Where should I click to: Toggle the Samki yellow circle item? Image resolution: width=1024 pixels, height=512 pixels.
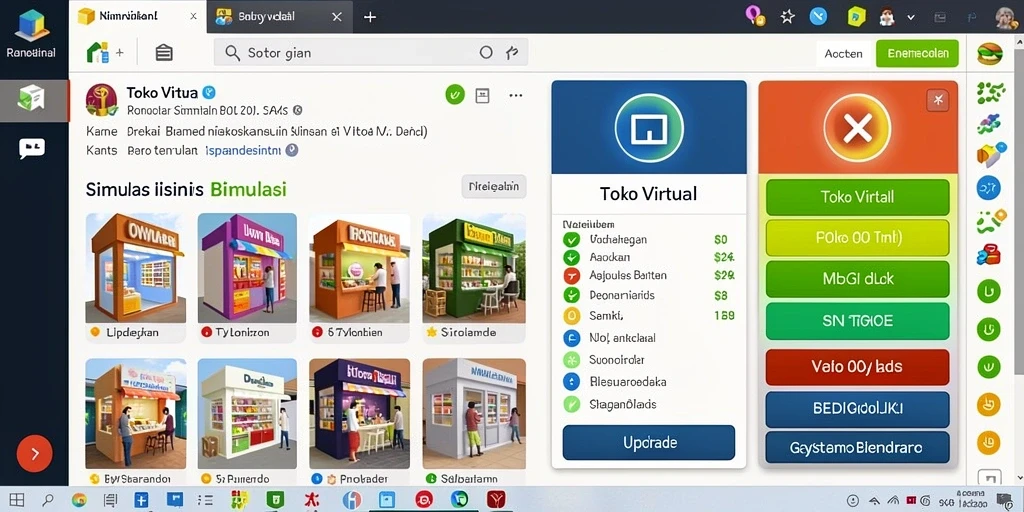[x=571, y=316]
